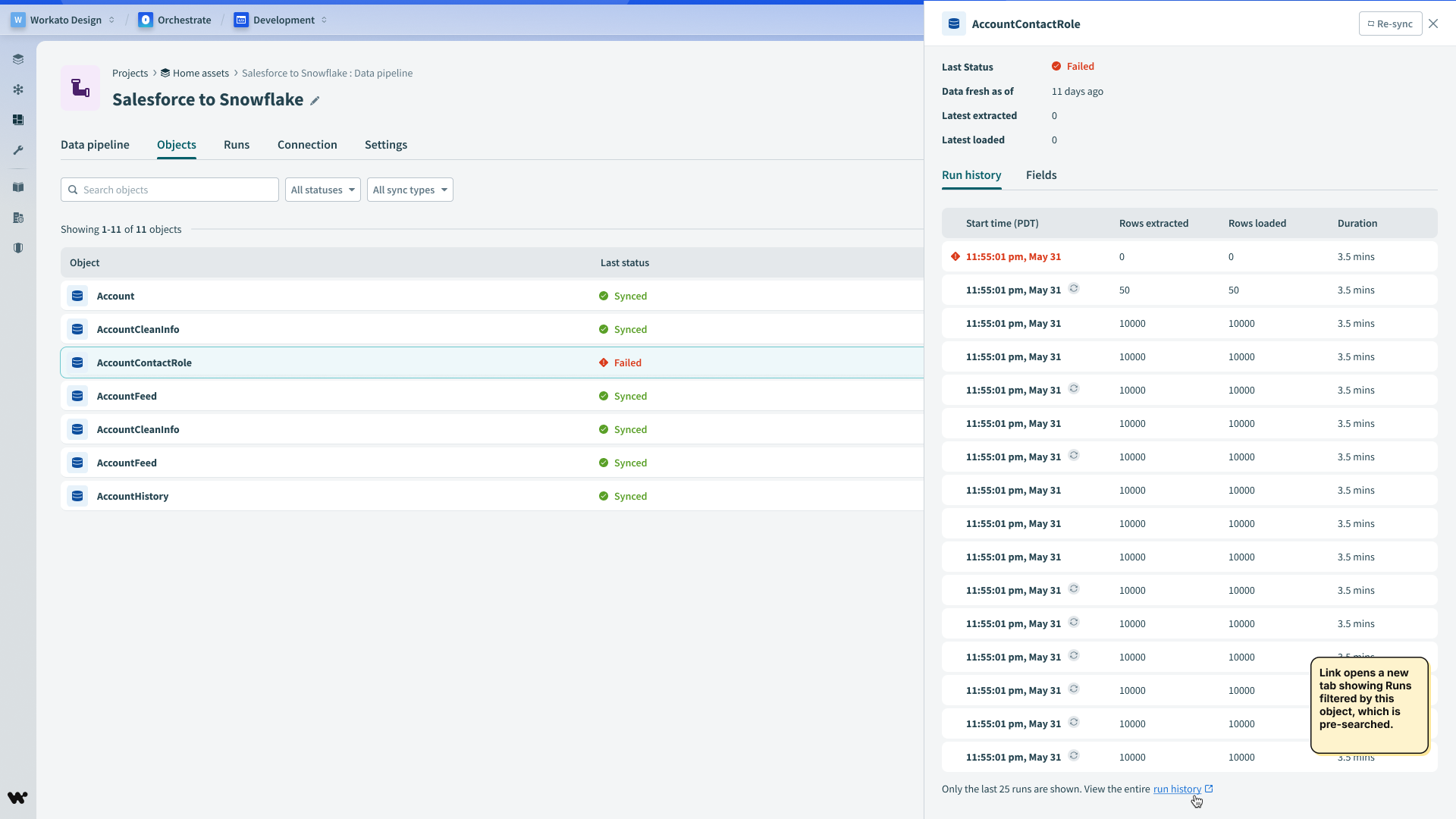Go to Projects breadcrumb

coord(130,73)
